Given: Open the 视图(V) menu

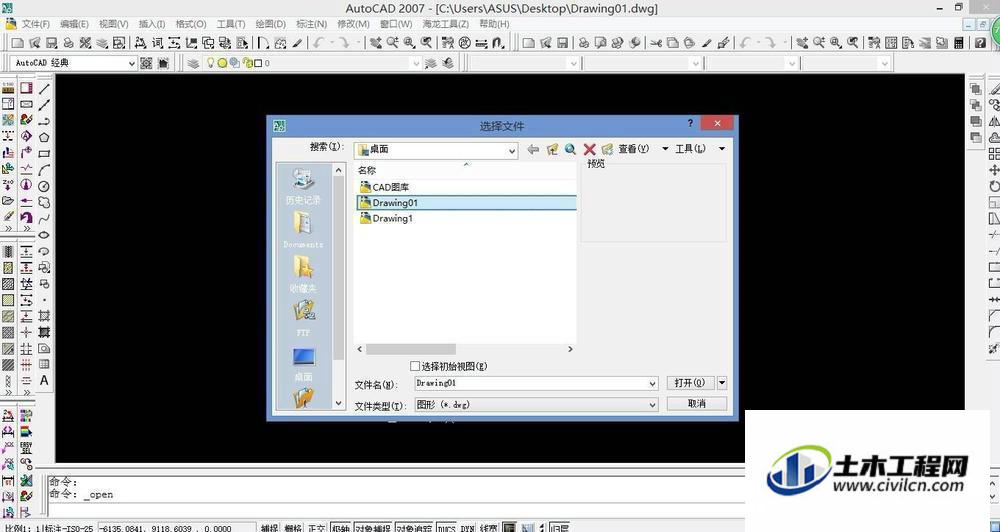Looking at the screenshot, I should [x=114, y=24].
